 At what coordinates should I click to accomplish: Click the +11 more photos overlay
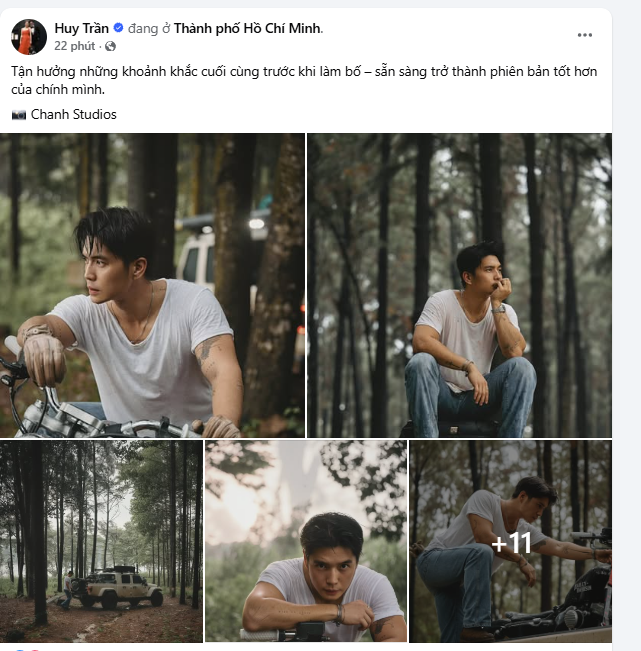(511, 544)
